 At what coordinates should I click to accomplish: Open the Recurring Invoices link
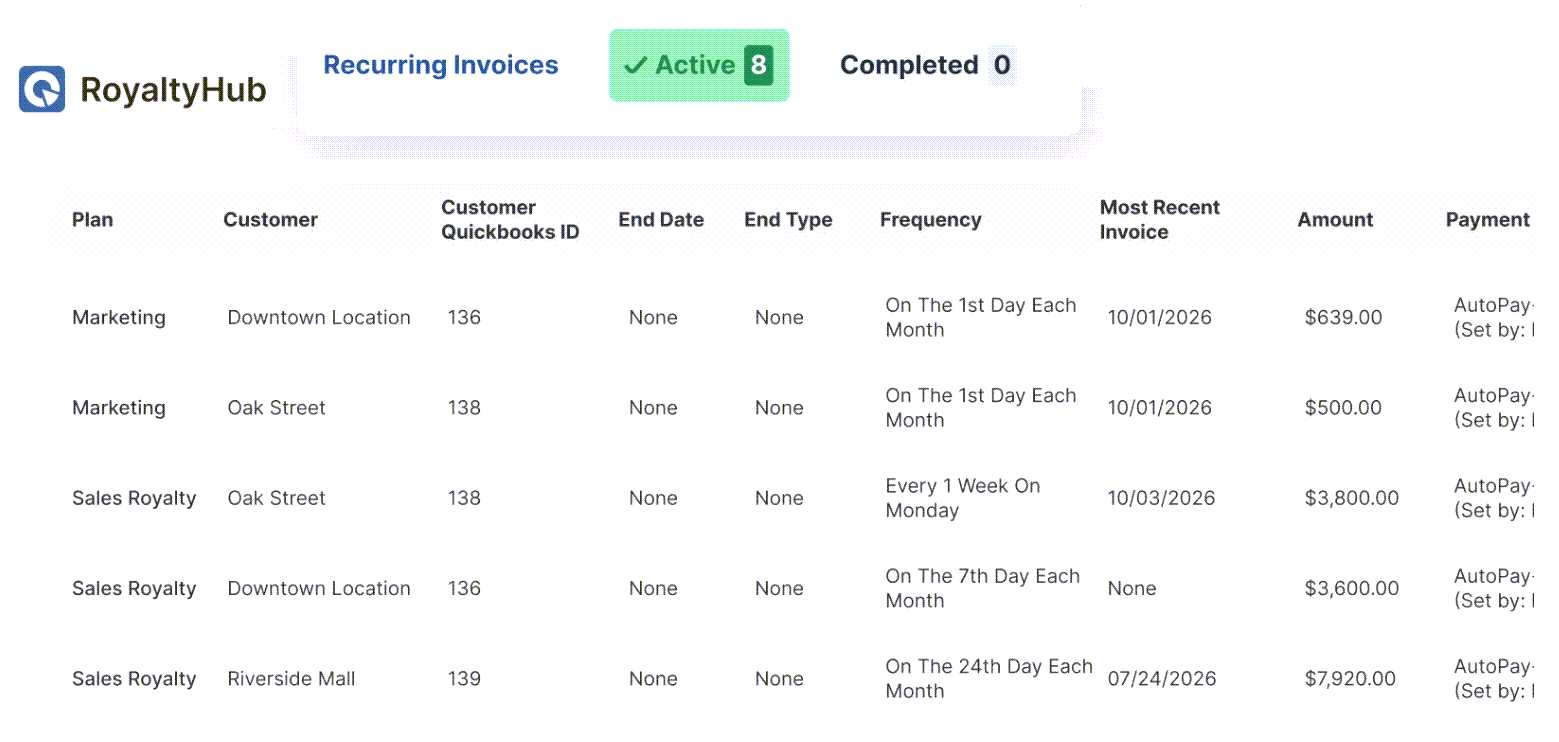click(441, 65)
